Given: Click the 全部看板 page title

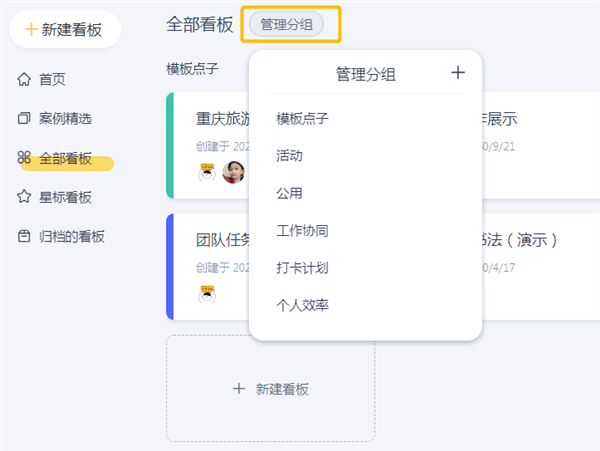Looking at the screenshot, I should click(199, 24).
